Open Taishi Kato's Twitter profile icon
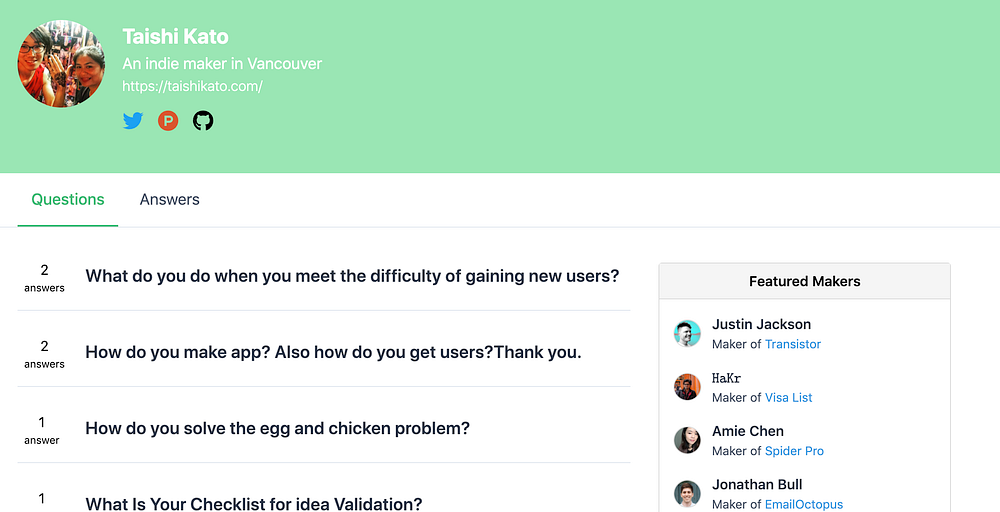This screenshot has height=512, width=1000. coord(133,121)
